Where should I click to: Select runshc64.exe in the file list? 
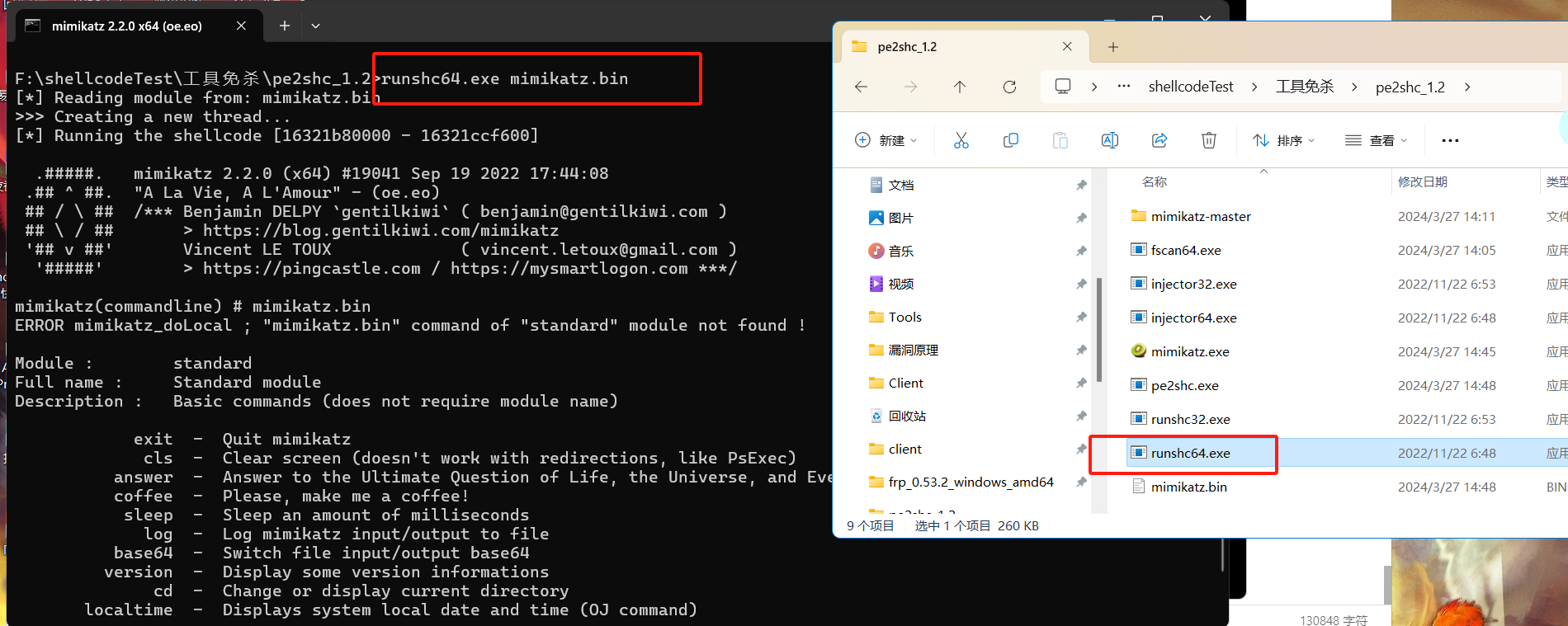click(1190, 453)
